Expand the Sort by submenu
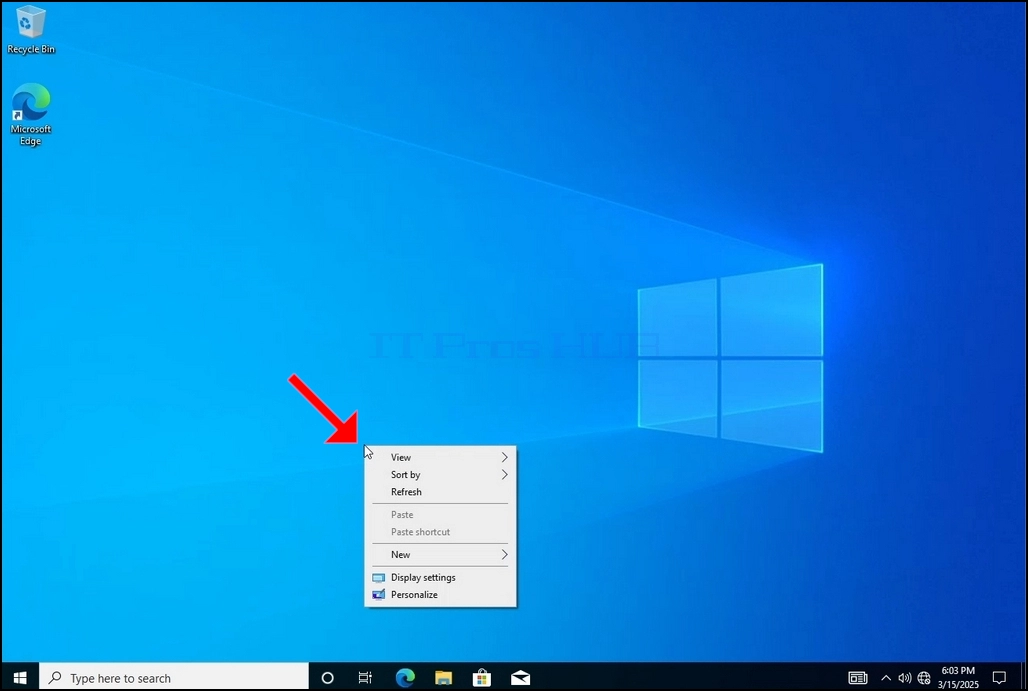This screenshot has height=691, width=1028. tap(440, 475)
